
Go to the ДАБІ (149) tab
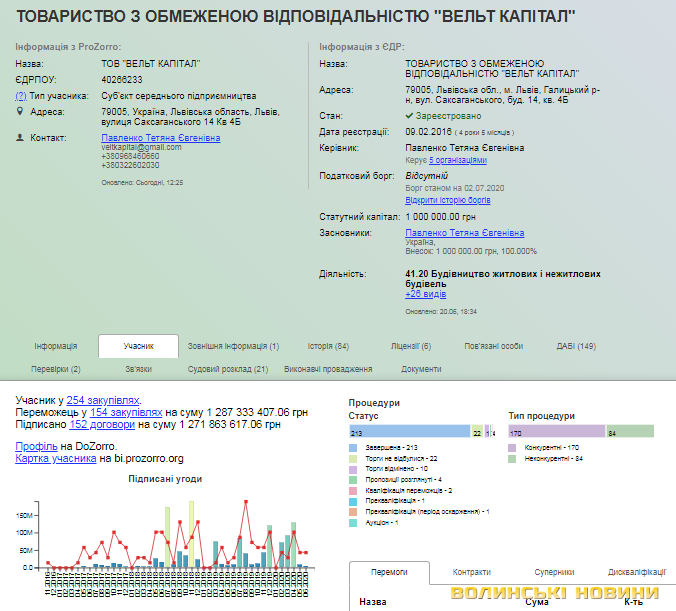(x=576, y=346)
